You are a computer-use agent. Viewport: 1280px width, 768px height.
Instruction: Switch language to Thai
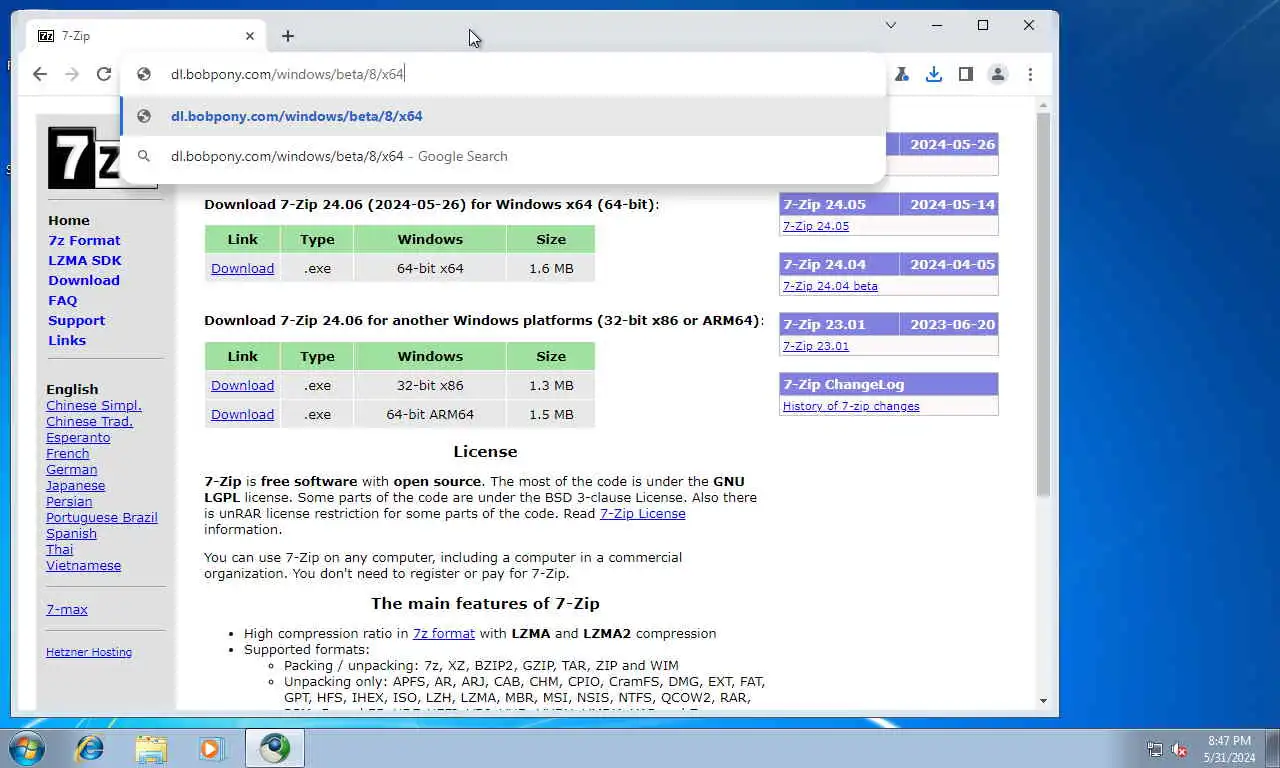click(x=59, y=549)
